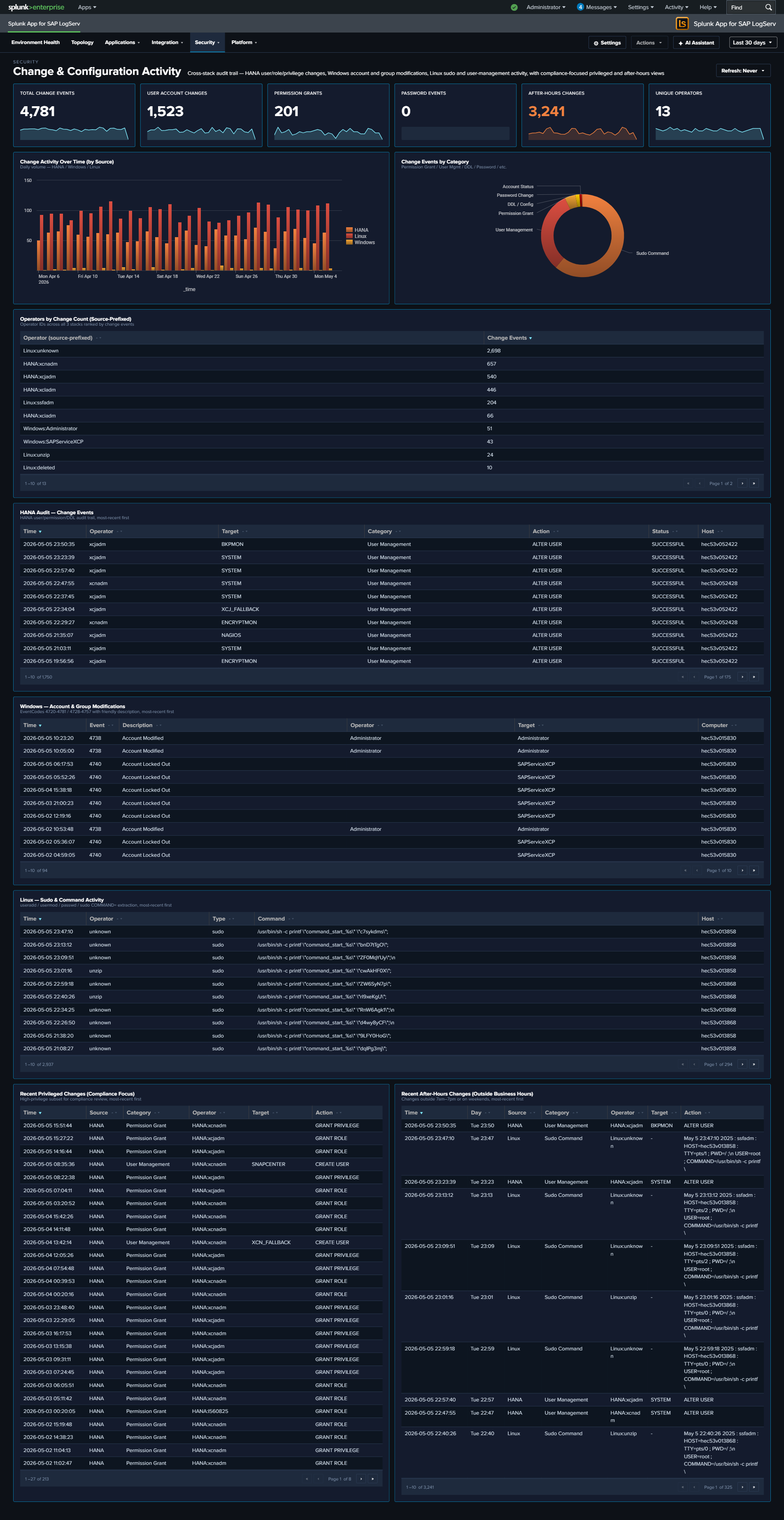This screenshot has width=784, height=1520.
Task: Go to next page in Linux Sudo Activity table
Action: point(742,1065)
